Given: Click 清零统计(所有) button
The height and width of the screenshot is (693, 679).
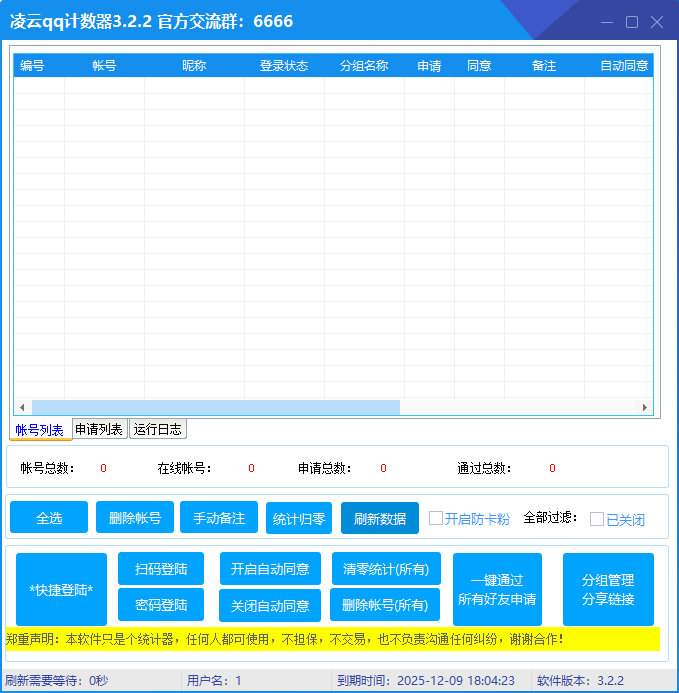Looking at the screenshot, I should (x=386, y=569).
